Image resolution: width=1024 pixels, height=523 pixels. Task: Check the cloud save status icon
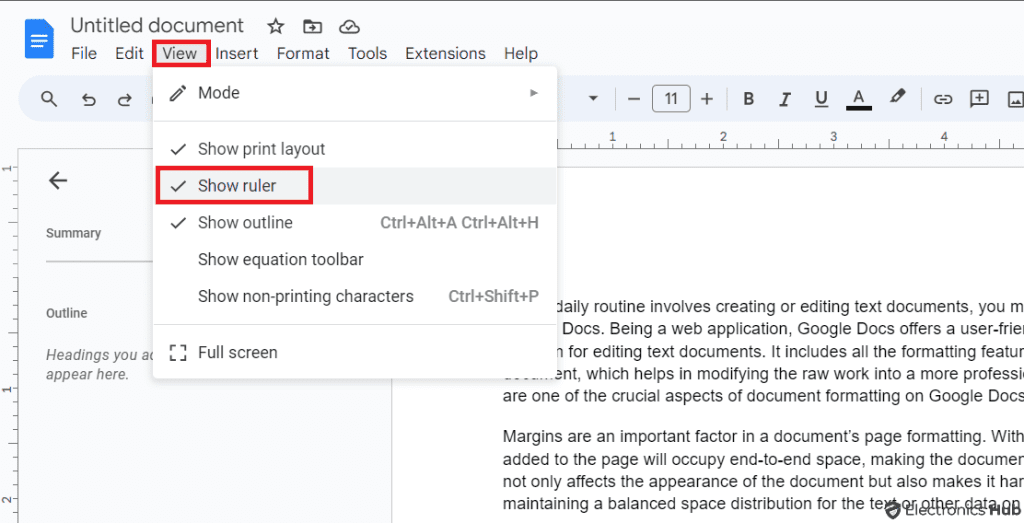(x=349, y=26)
